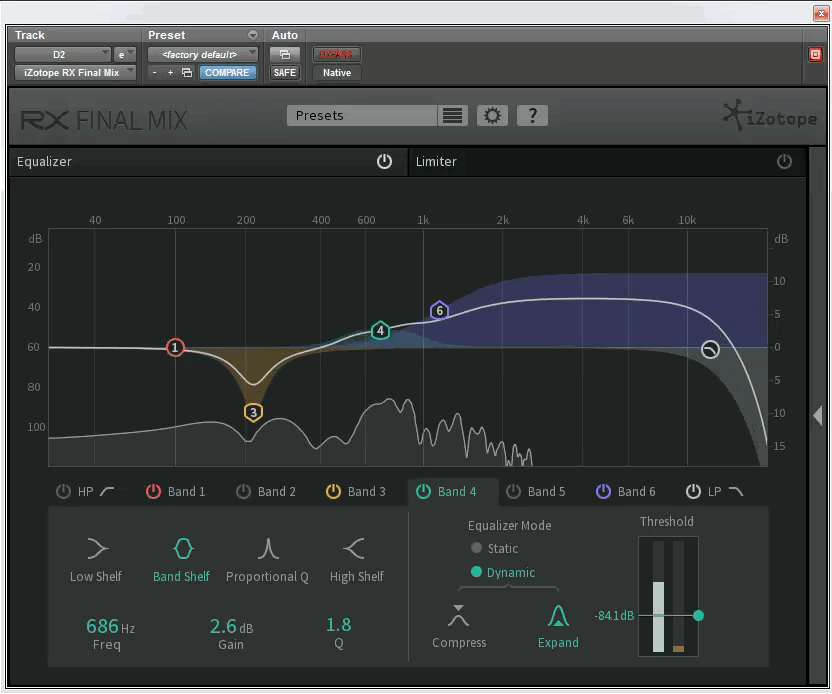Click the 1.8 Q value
The image size is (832, 694).
pyautogui.click(x=339, y=624)
